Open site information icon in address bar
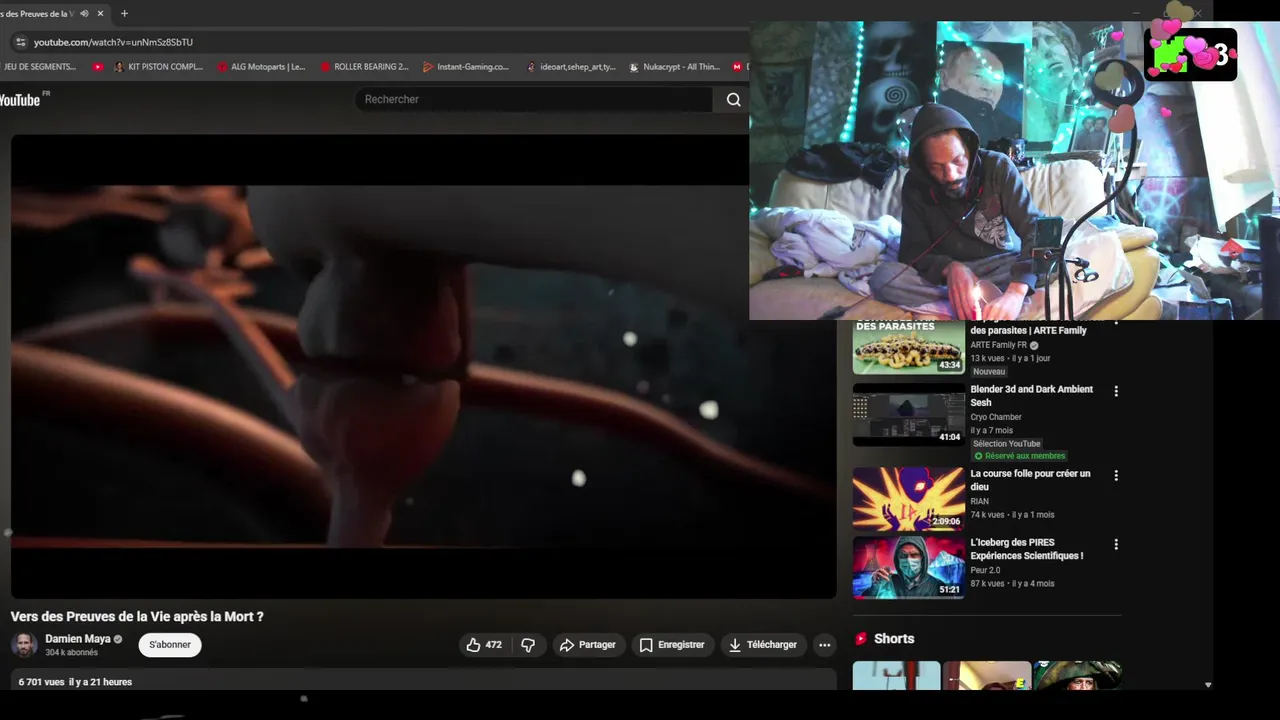1280x720 pixels. click(x=20, y=42)
